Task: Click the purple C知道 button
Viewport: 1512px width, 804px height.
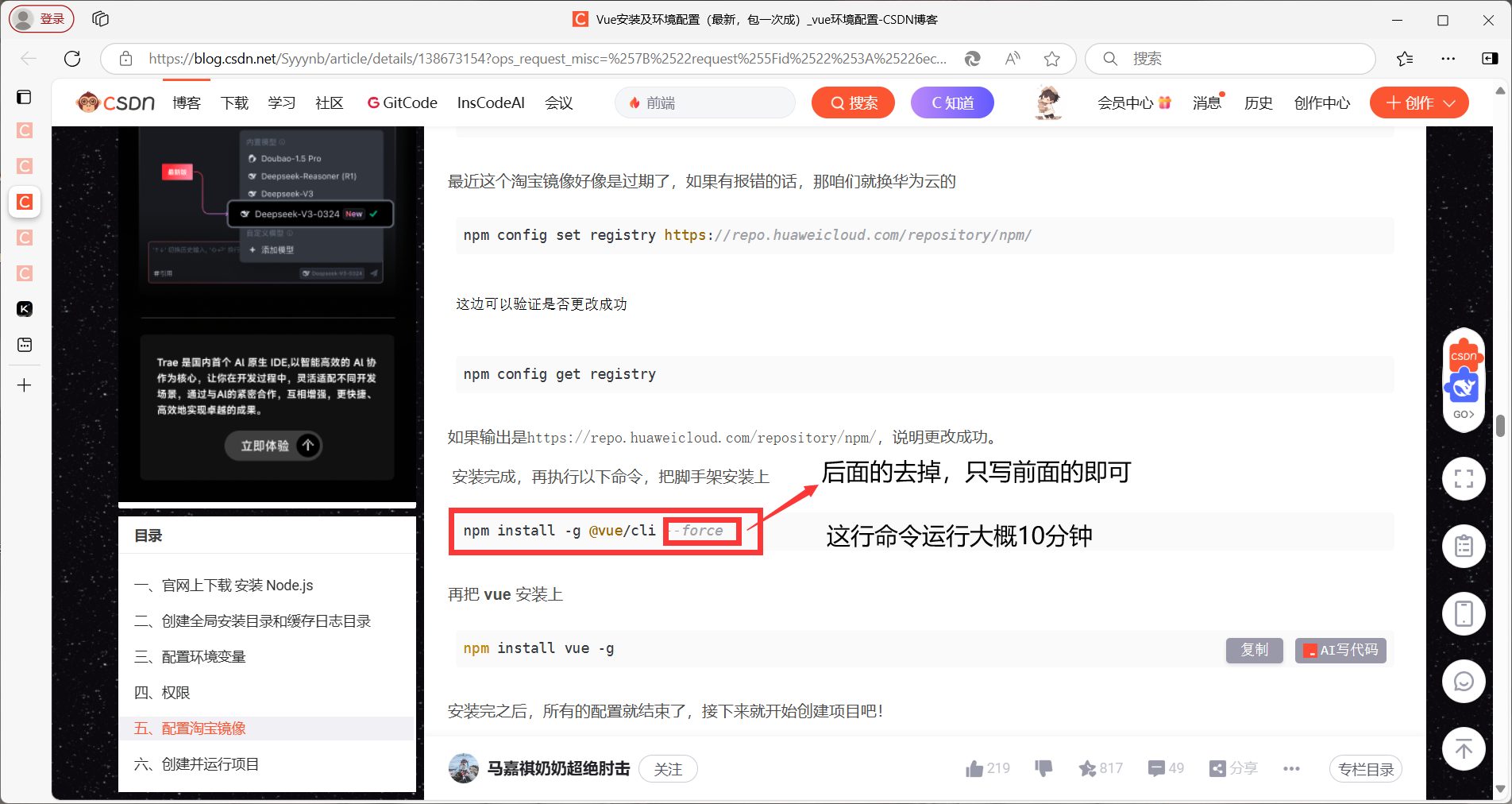Action: tap(952, 102)
